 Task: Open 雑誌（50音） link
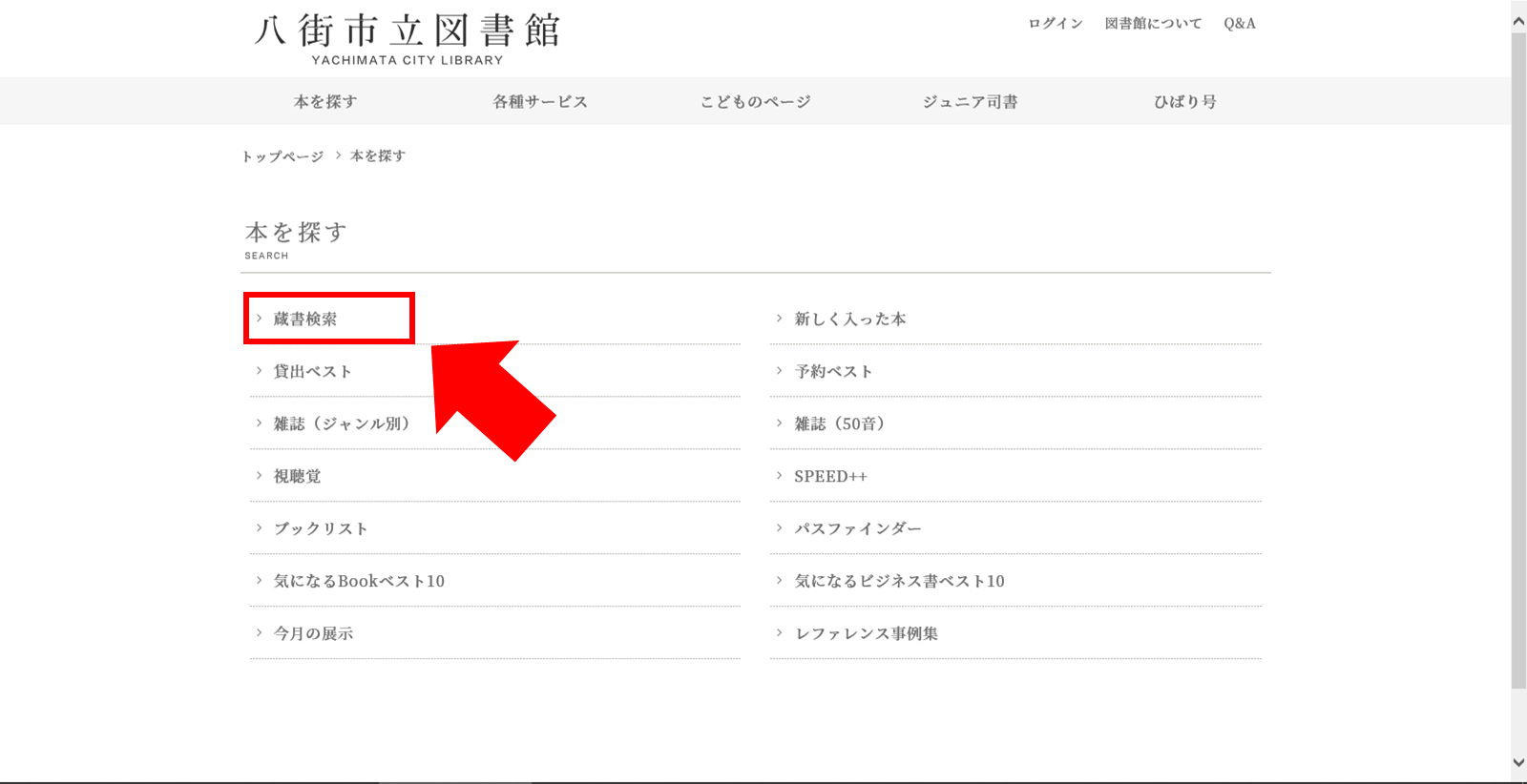(840, 423)
